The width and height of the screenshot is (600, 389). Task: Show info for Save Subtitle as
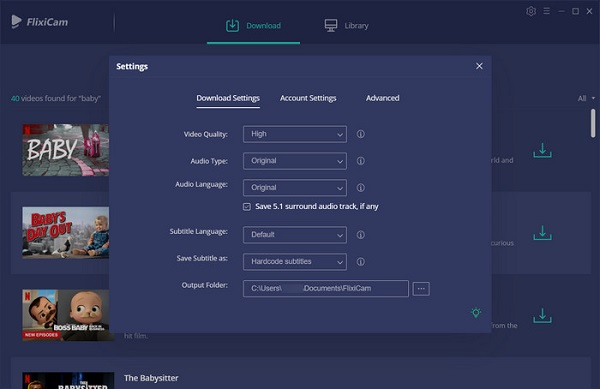point(360,262)
